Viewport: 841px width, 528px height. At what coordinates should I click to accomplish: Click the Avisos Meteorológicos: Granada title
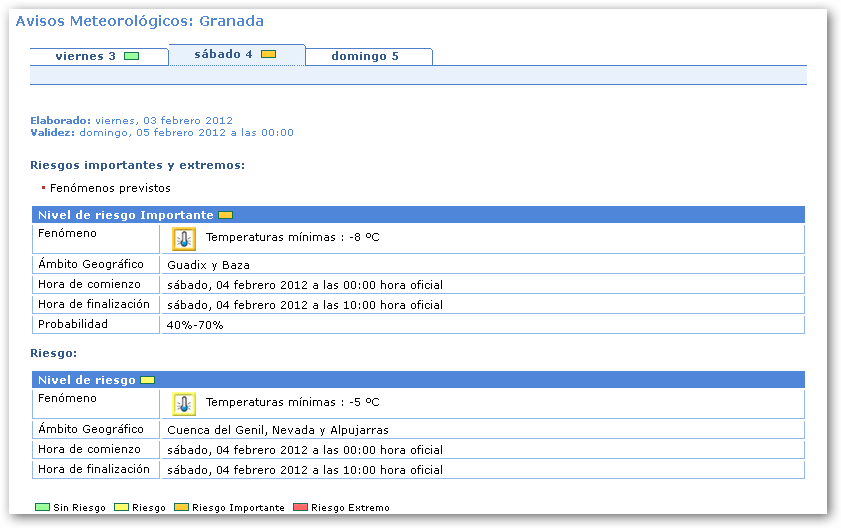coord(140,21)
